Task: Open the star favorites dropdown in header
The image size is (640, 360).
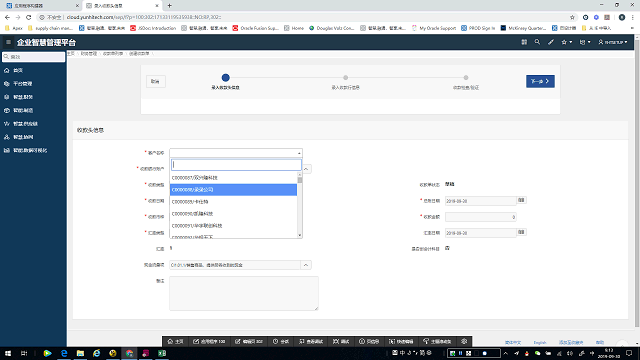Action: coord(567,42)
